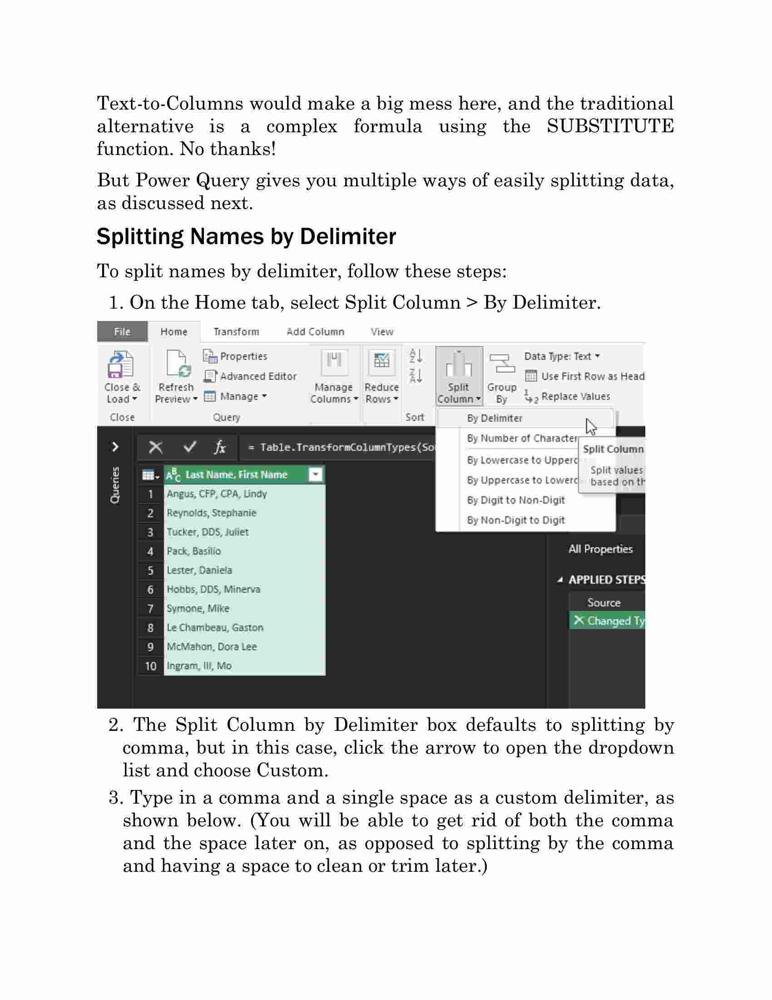Confirm the formula with the checkmark icon

(189, 447)
